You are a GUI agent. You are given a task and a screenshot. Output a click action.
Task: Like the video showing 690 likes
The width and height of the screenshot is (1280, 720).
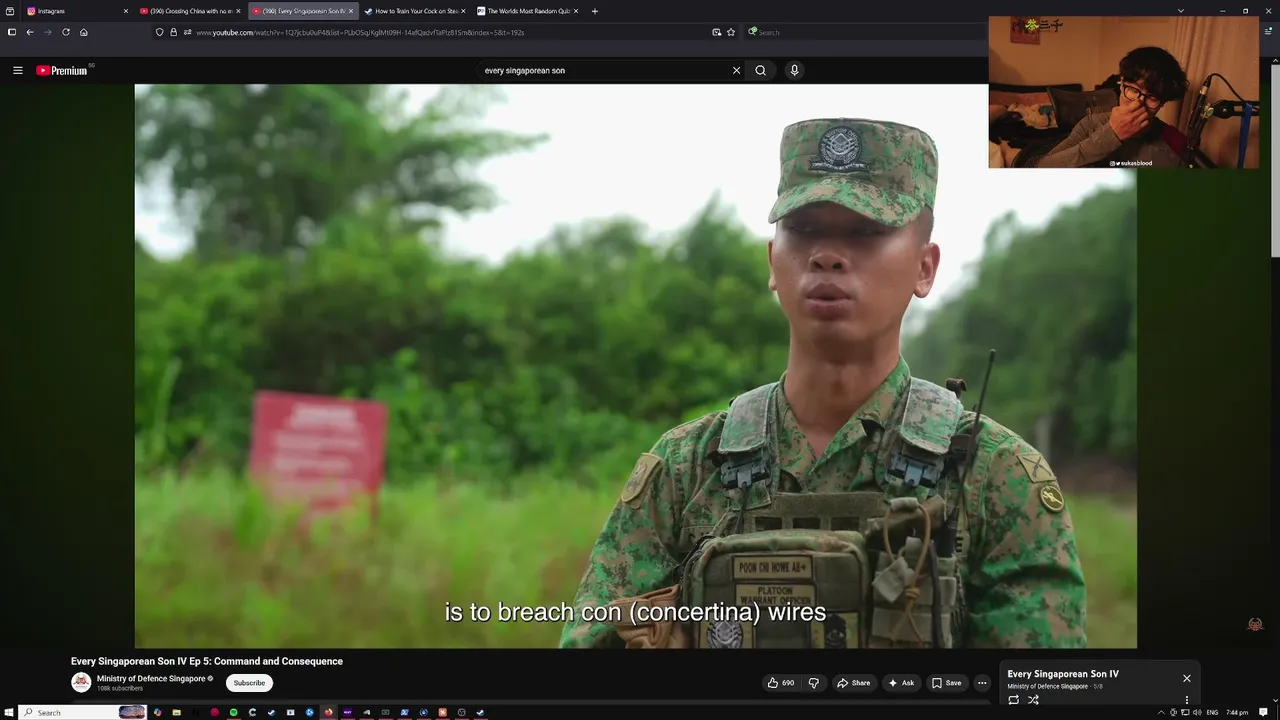(781, 683)
